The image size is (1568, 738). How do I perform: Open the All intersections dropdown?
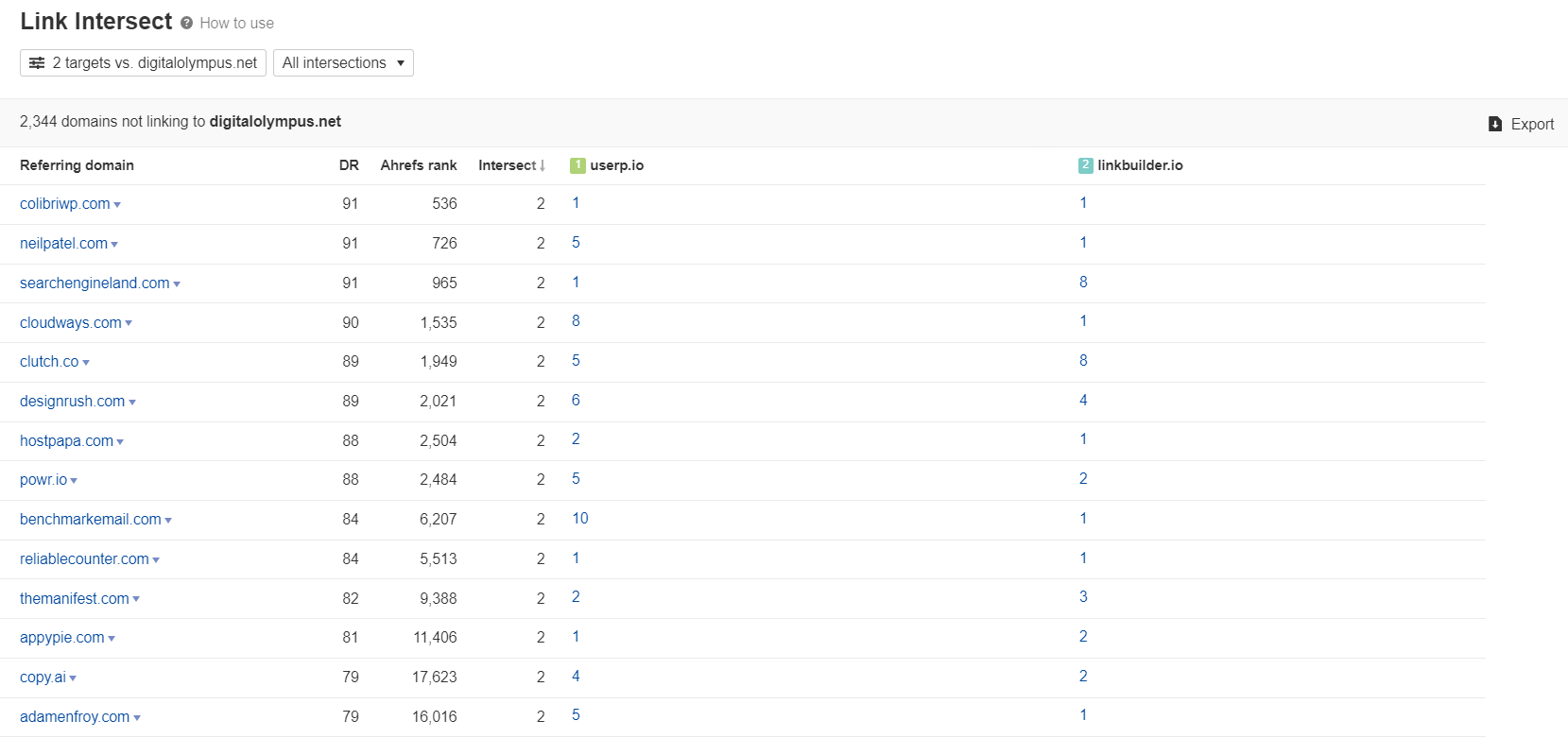coord(343,62)
